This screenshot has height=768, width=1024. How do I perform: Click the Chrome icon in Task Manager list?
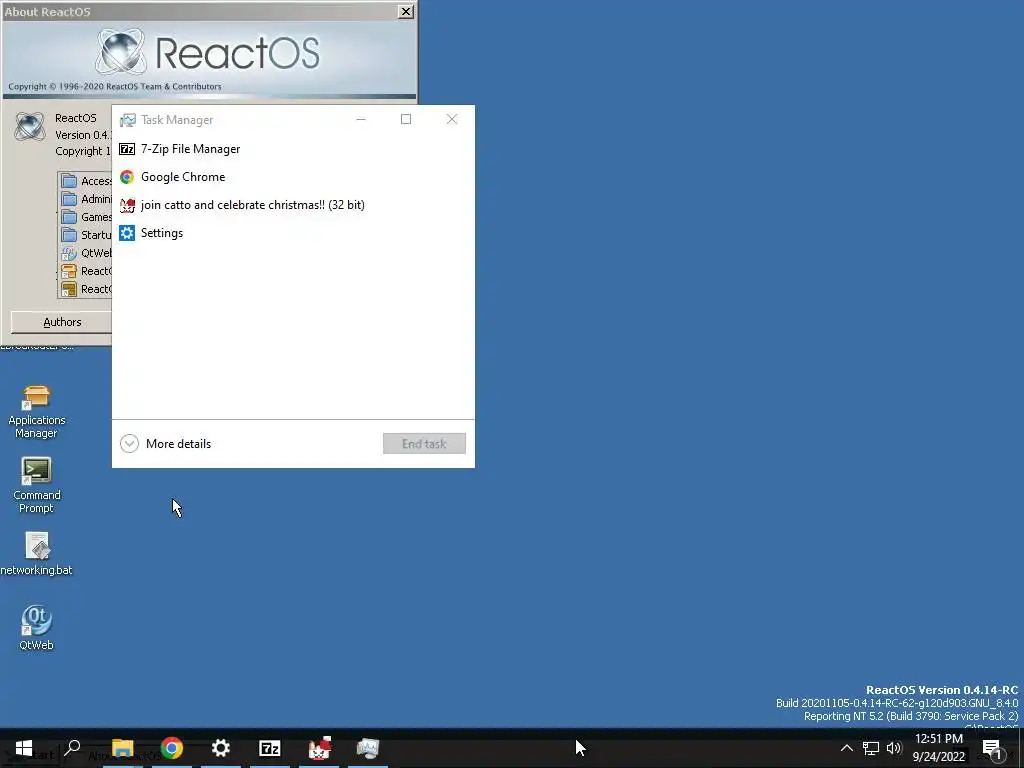127,177
